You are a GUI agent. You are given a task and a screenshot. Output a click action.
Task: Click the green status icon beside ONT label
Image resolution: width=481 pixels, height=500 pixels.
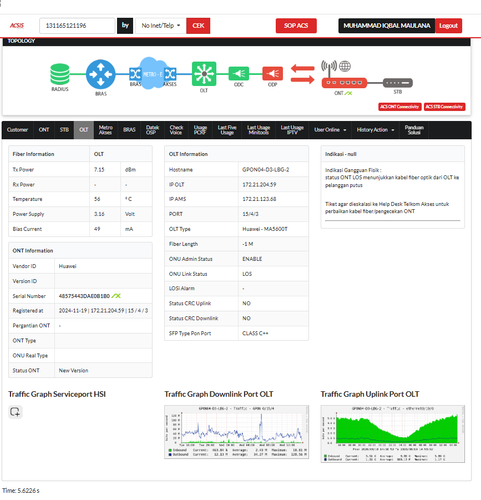click(348, 93)
